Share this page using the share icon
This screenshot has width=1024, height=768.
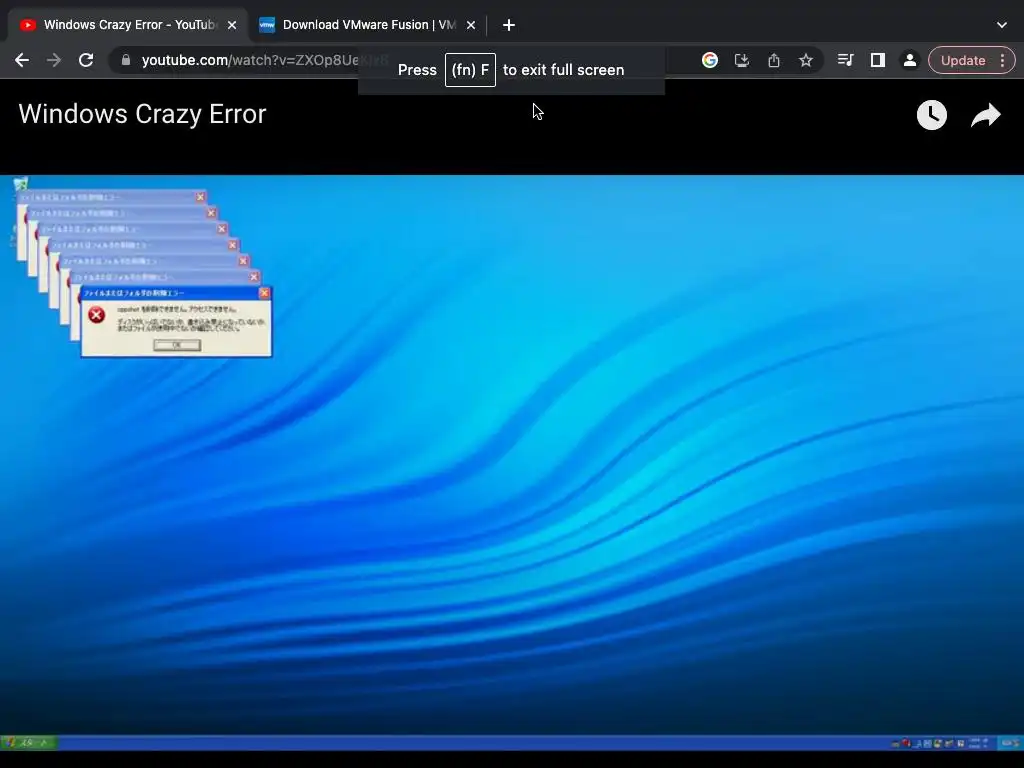[x=774, y=60]
